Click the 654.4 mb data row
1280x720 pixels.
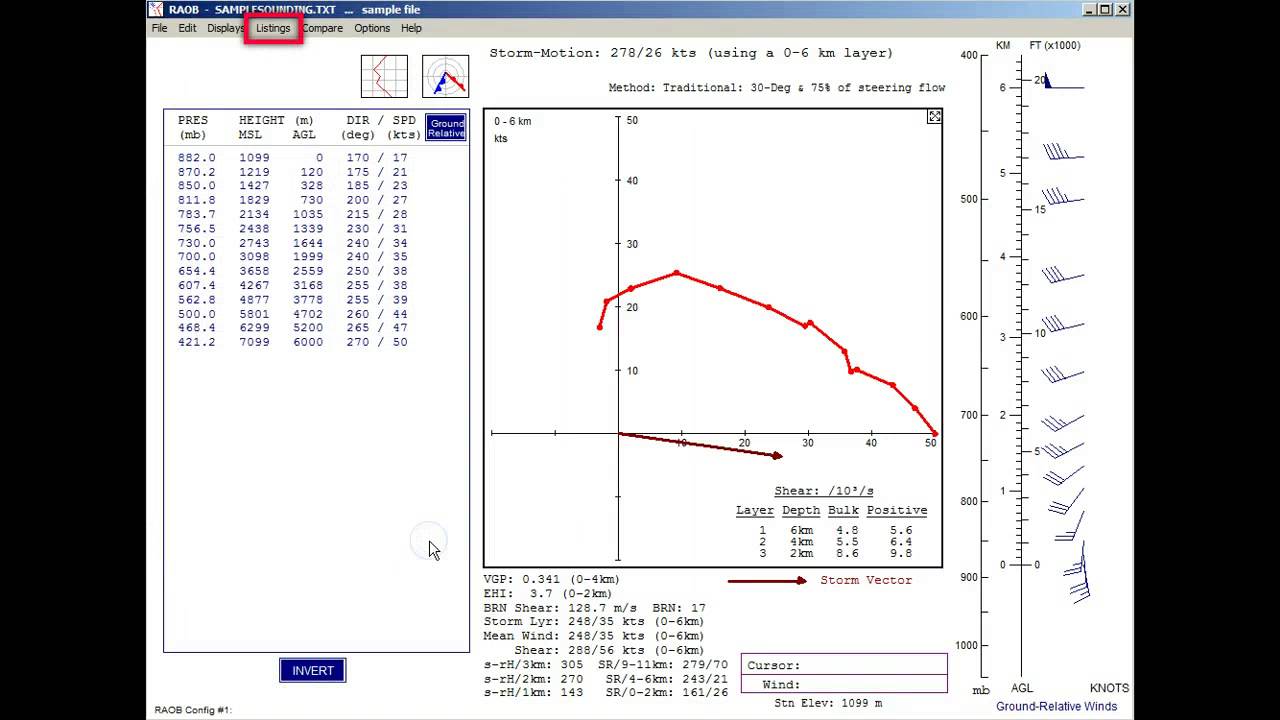(293, 271)
